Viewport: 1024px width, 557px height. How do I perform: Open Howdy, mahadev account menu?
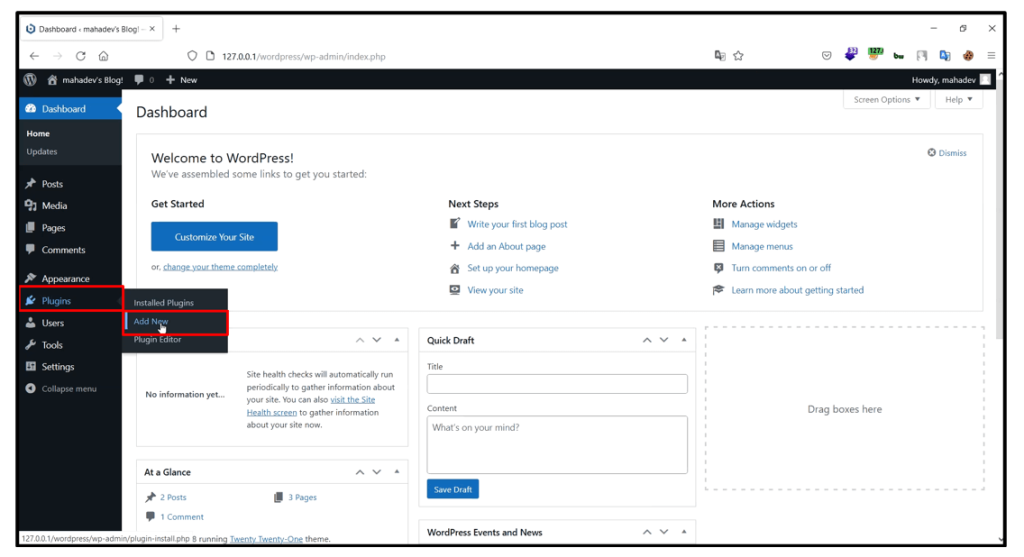point(951,80)
